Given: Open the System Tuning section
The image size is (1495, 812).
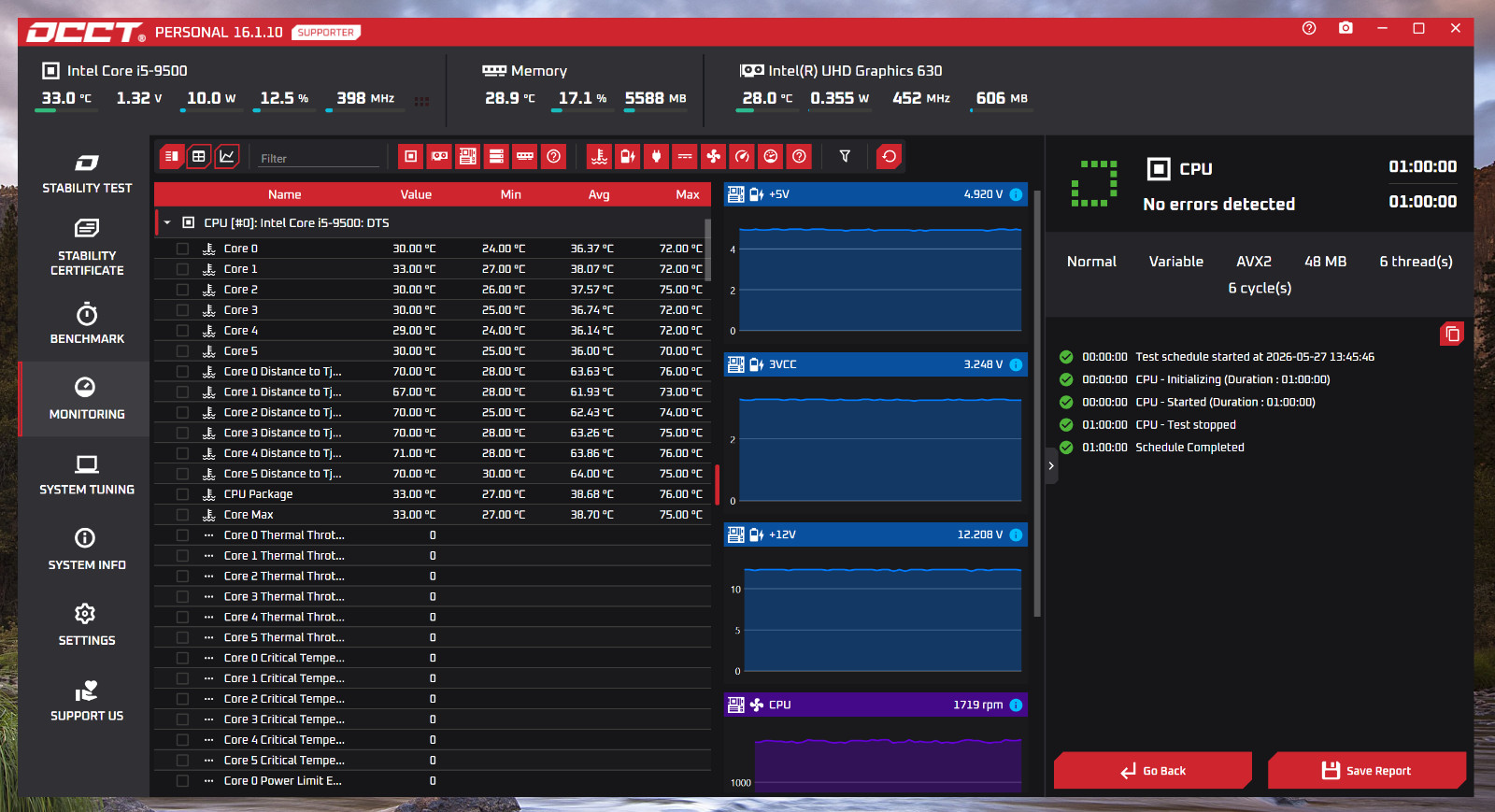Looking at the screenshot, I should click(x=87, y=475).
